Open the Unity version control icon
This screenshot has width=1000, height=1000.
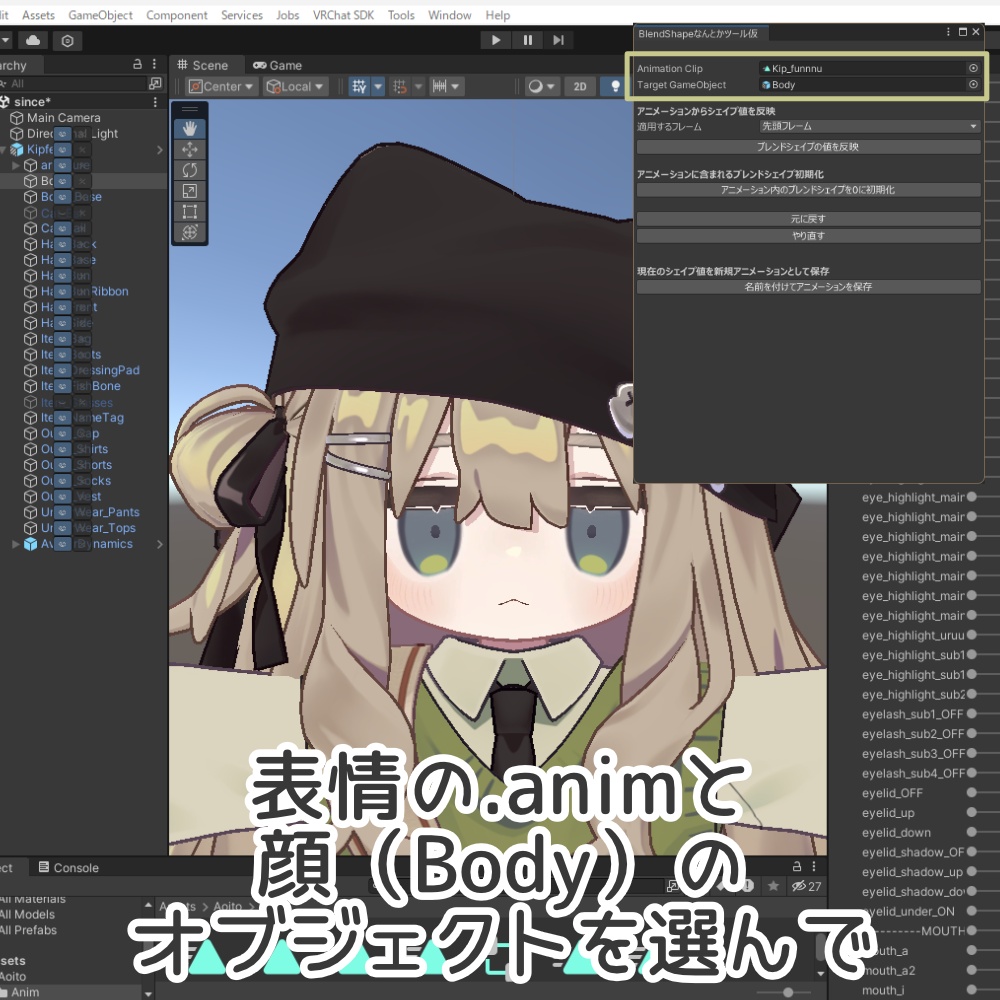click(x=68, y=41)
